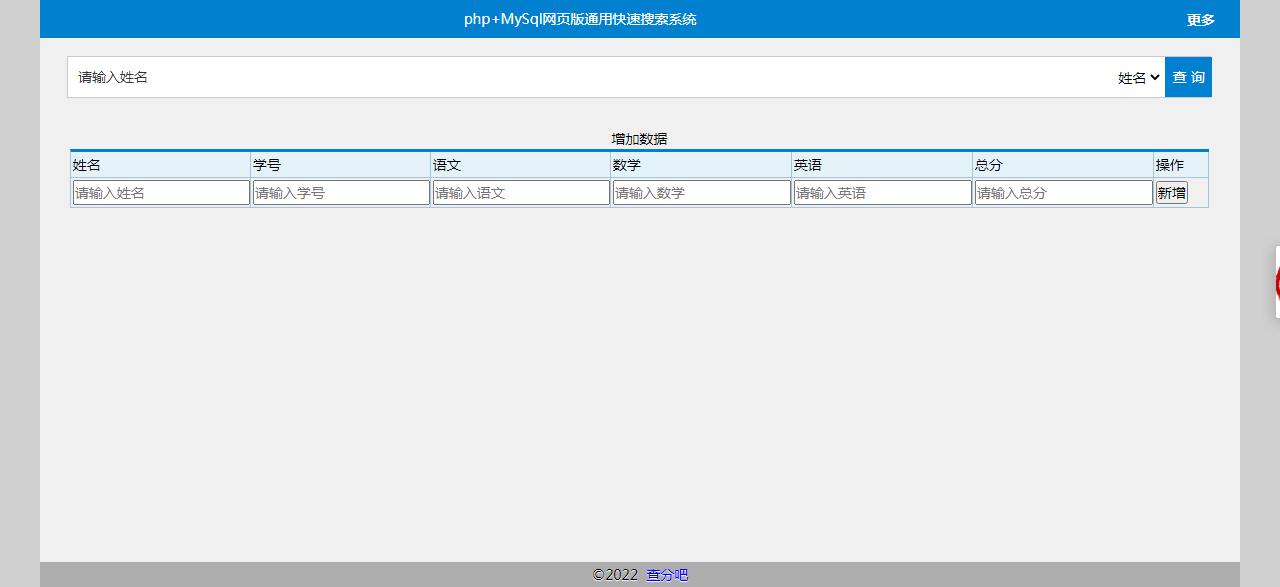Click the 请输入学号 input field
This screenshot has width=1280, height=587.
340,192
